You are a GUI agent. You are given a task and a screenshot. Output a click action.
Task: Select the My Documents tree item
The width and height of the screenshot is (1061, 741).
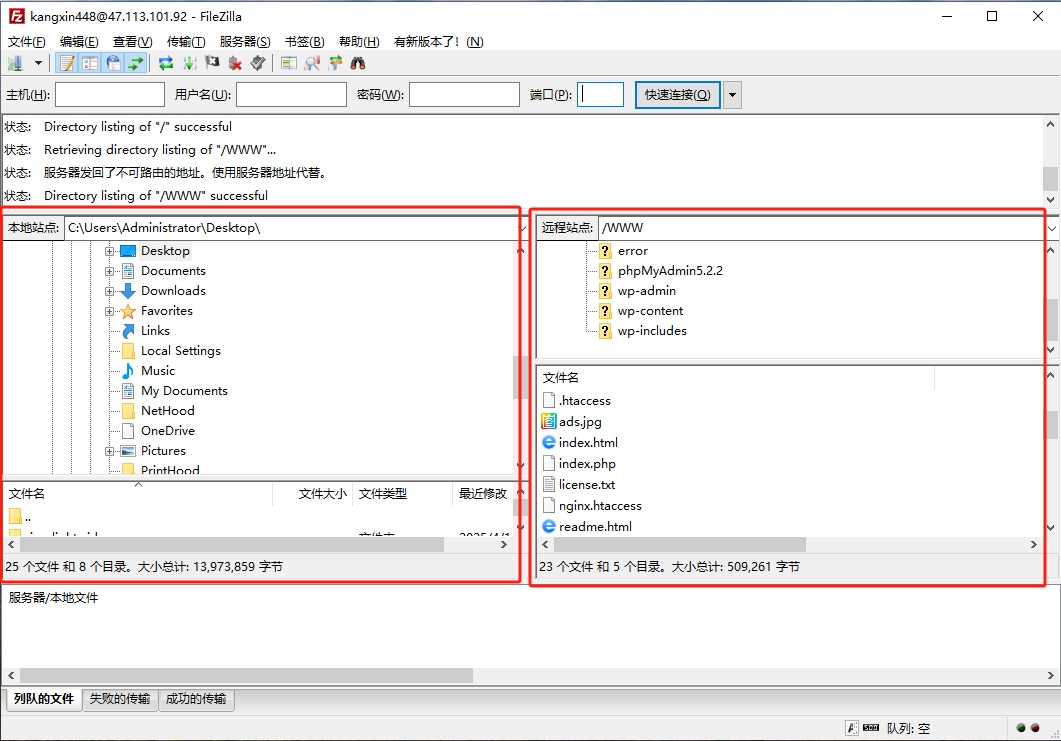click(184, 391)
